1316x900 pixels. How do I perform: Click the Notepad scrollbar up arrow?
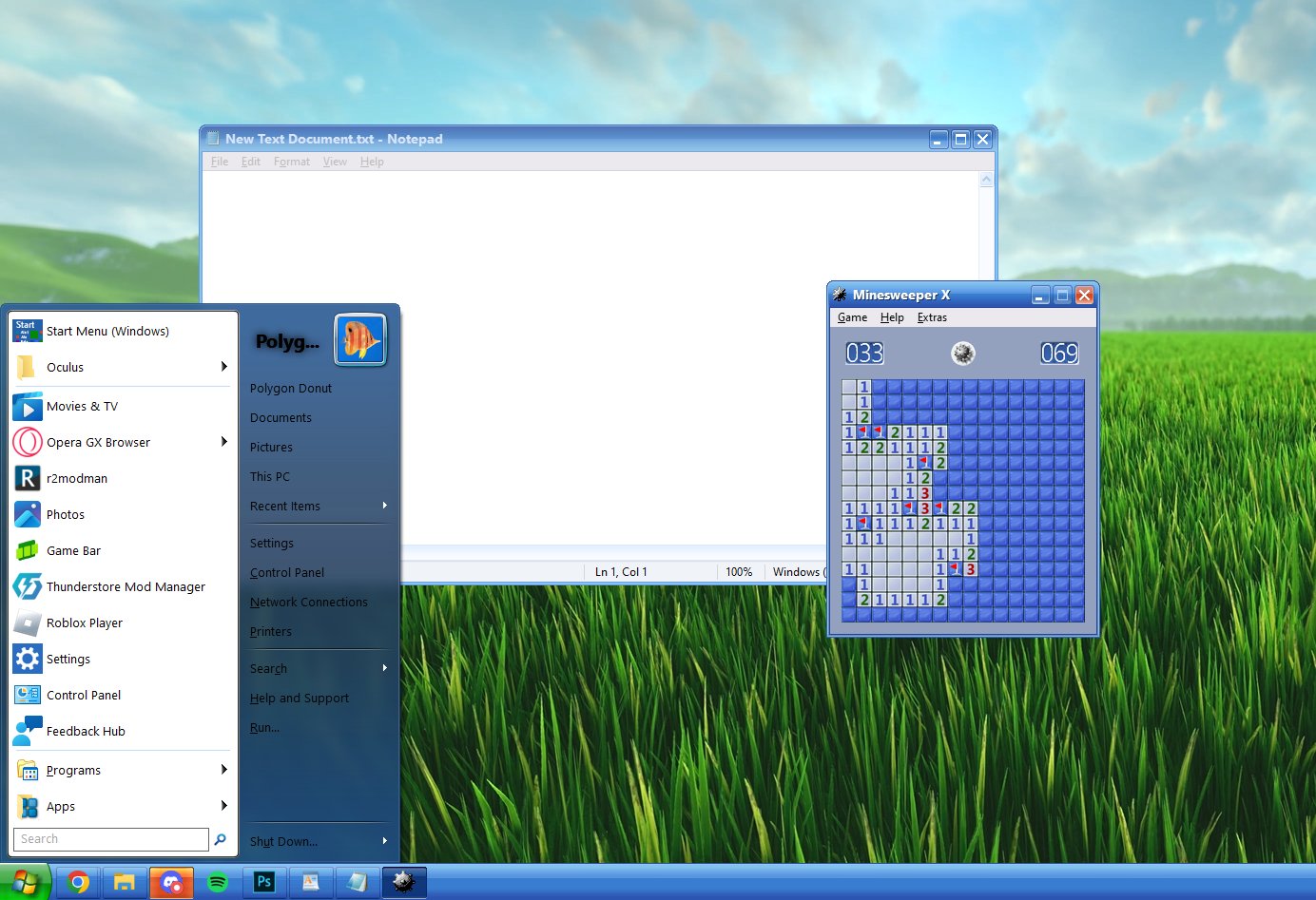pyautogui.click(x=986, y=180)
